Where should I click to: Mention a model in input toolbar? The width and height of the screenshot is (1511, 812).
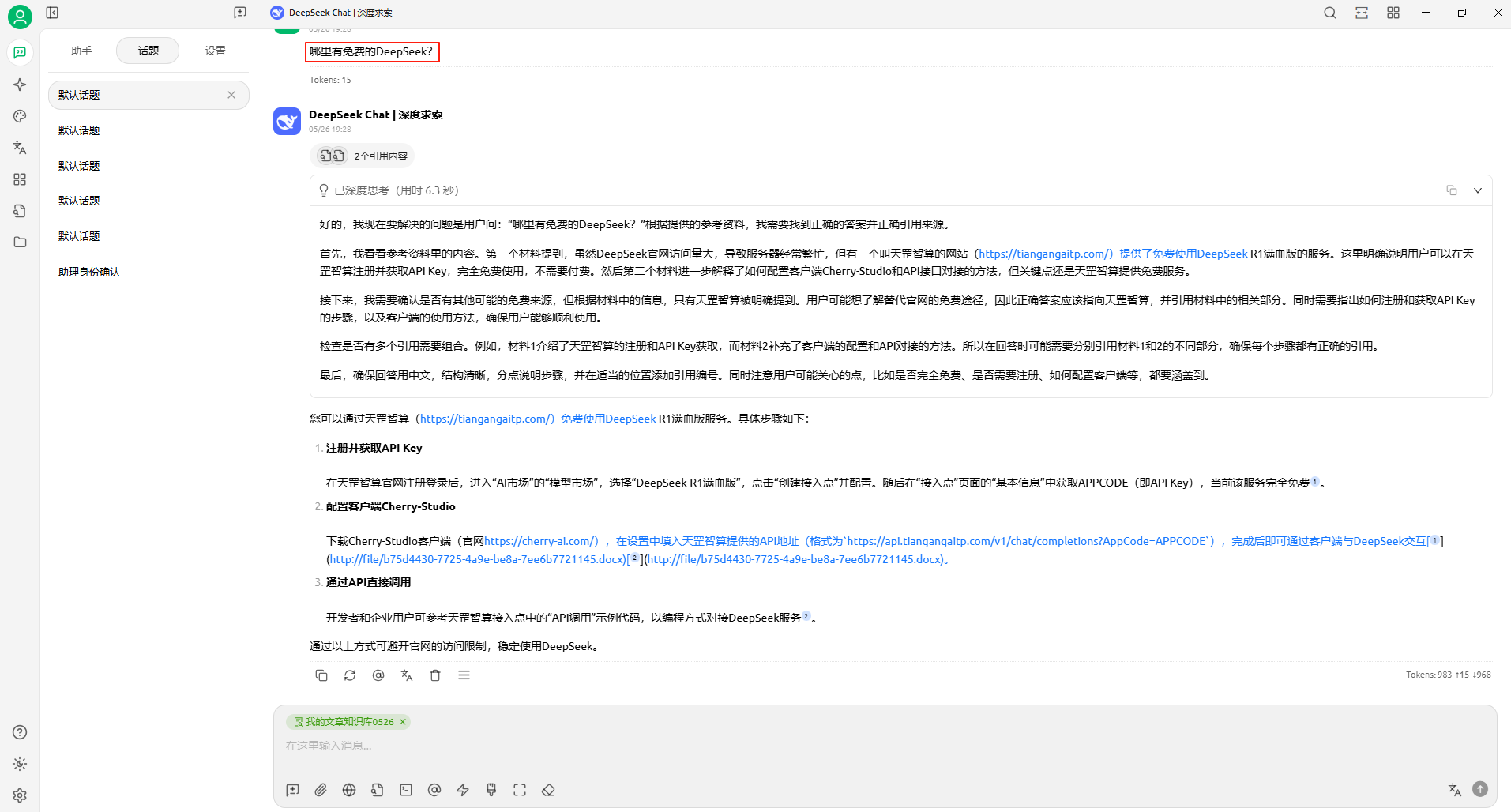(434, 790)
